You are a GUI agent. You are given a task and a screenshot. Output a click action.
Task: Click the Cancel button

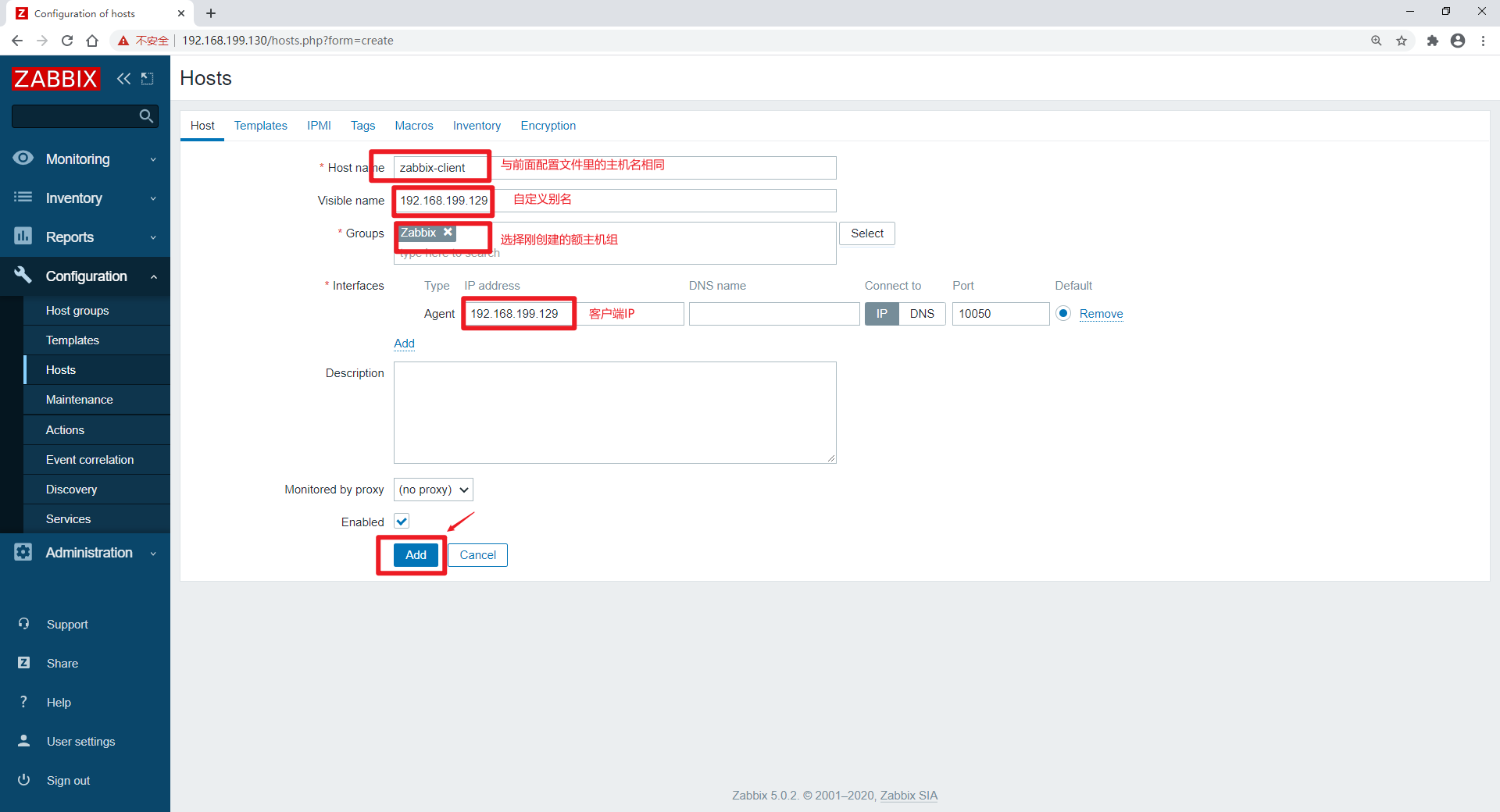click(477, 555)
